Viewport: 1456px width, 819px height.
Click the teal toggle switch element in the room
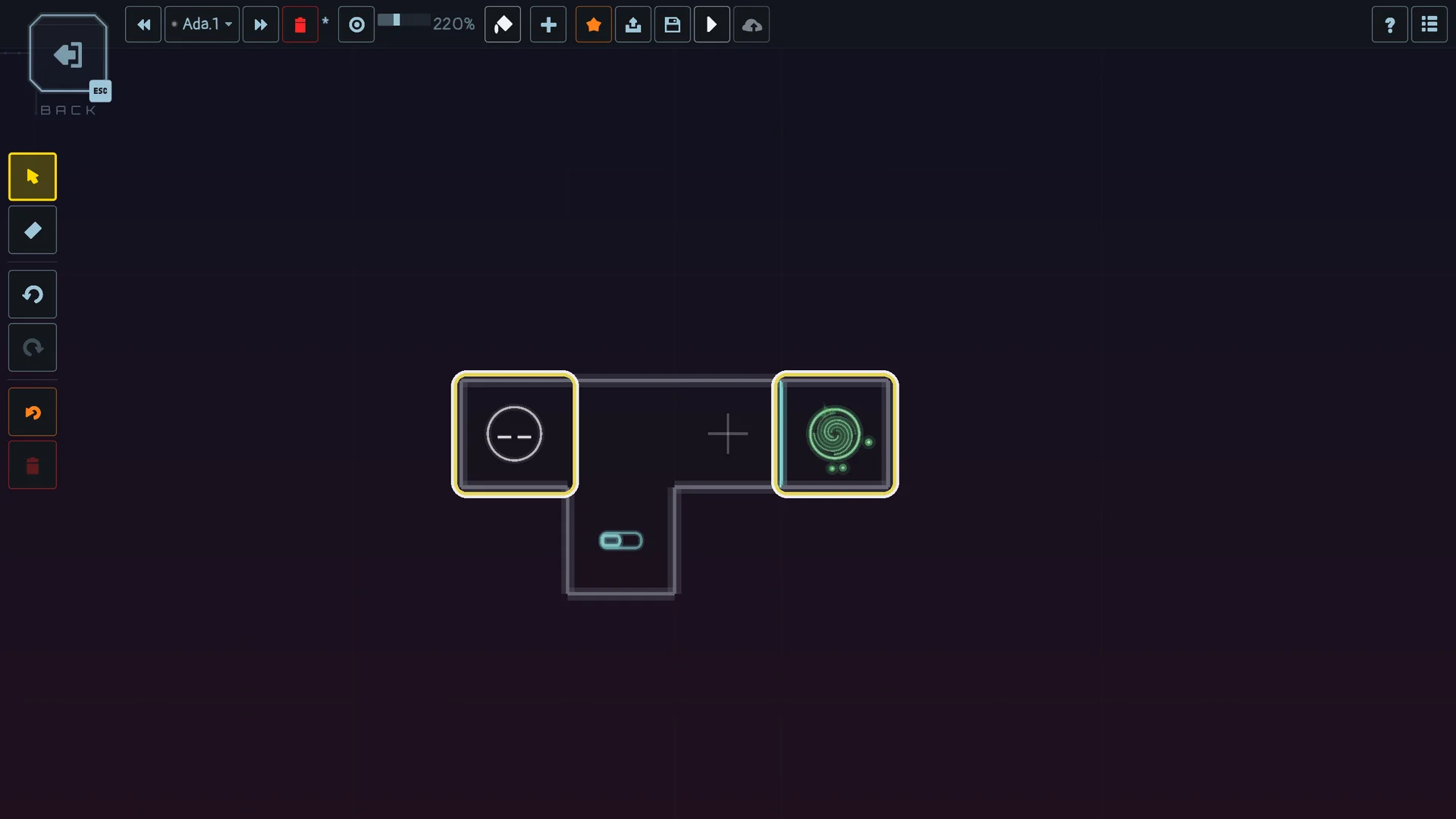pyautogui.click(x=621, y=541)
